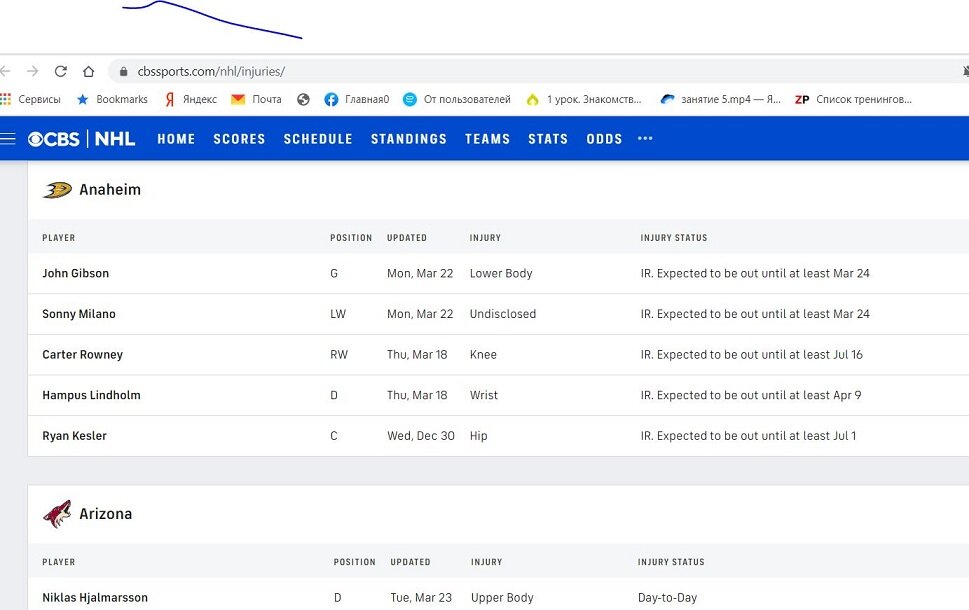
Task: Click the Arizona Coyotes team logo
Action: tap(57, 514)
